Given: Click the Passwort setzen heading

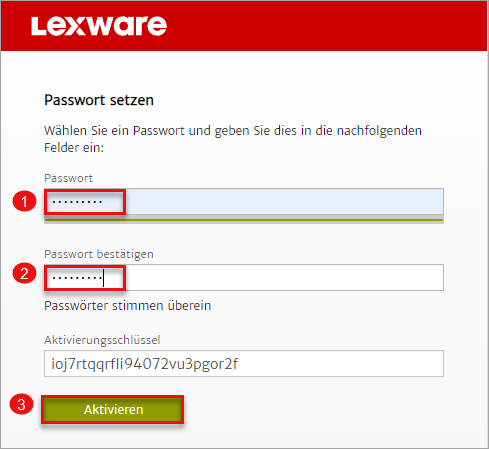Looking at the screenshot, I should coord(99,100).
